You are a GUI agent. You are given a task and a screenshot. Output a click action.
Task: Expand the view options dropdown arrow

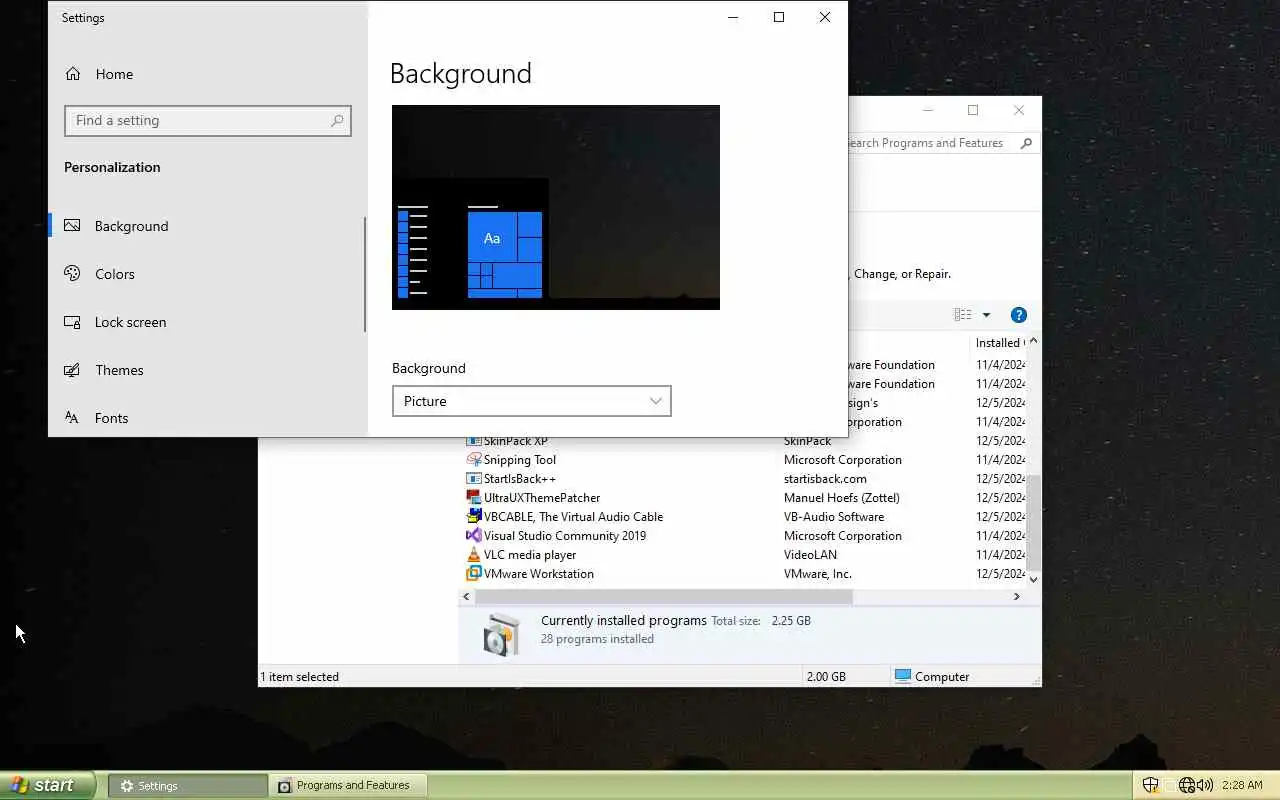986,315
